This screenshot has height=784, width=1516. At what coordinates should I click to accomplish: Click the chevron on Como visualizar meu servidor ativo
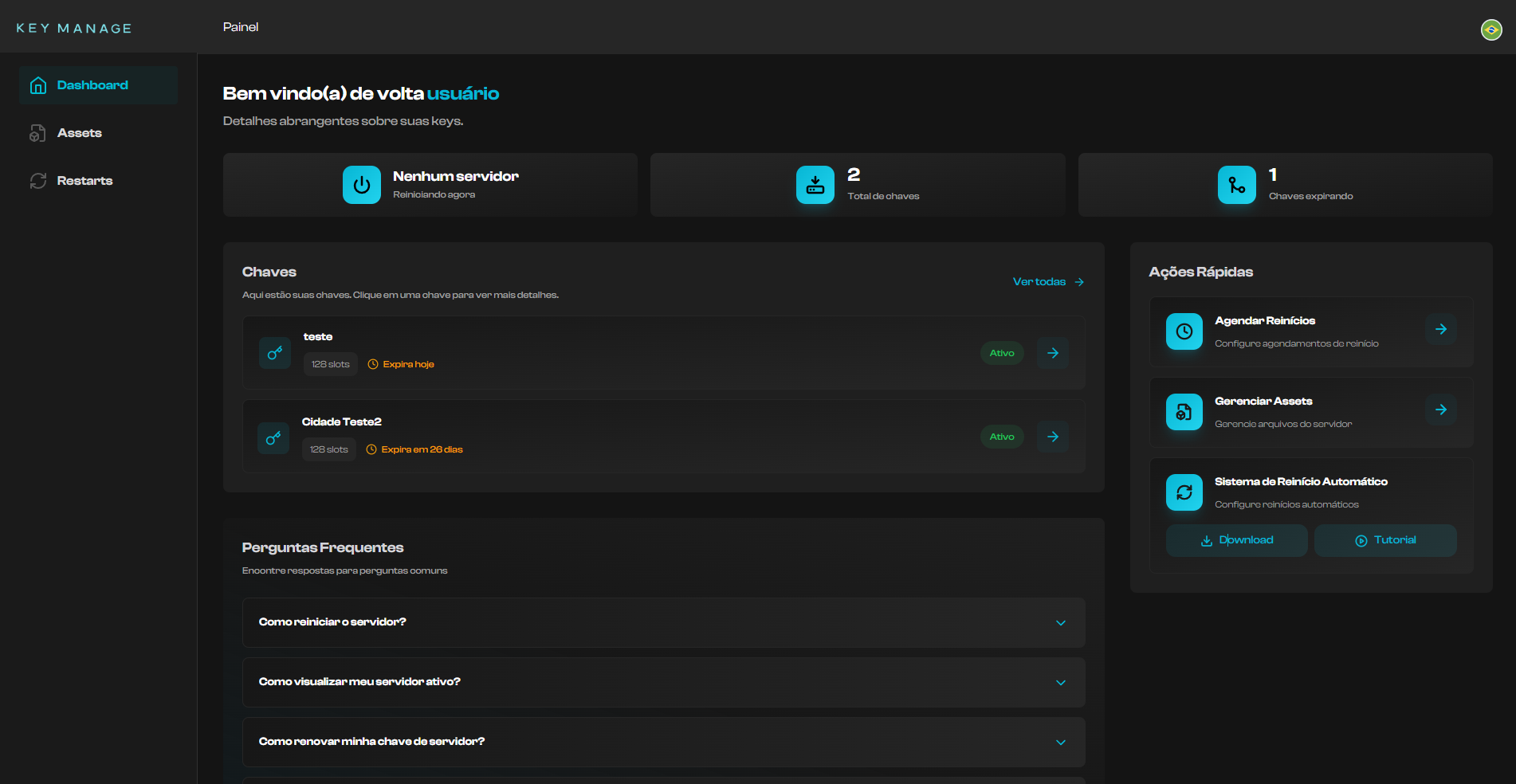[x=1061, y=683]
